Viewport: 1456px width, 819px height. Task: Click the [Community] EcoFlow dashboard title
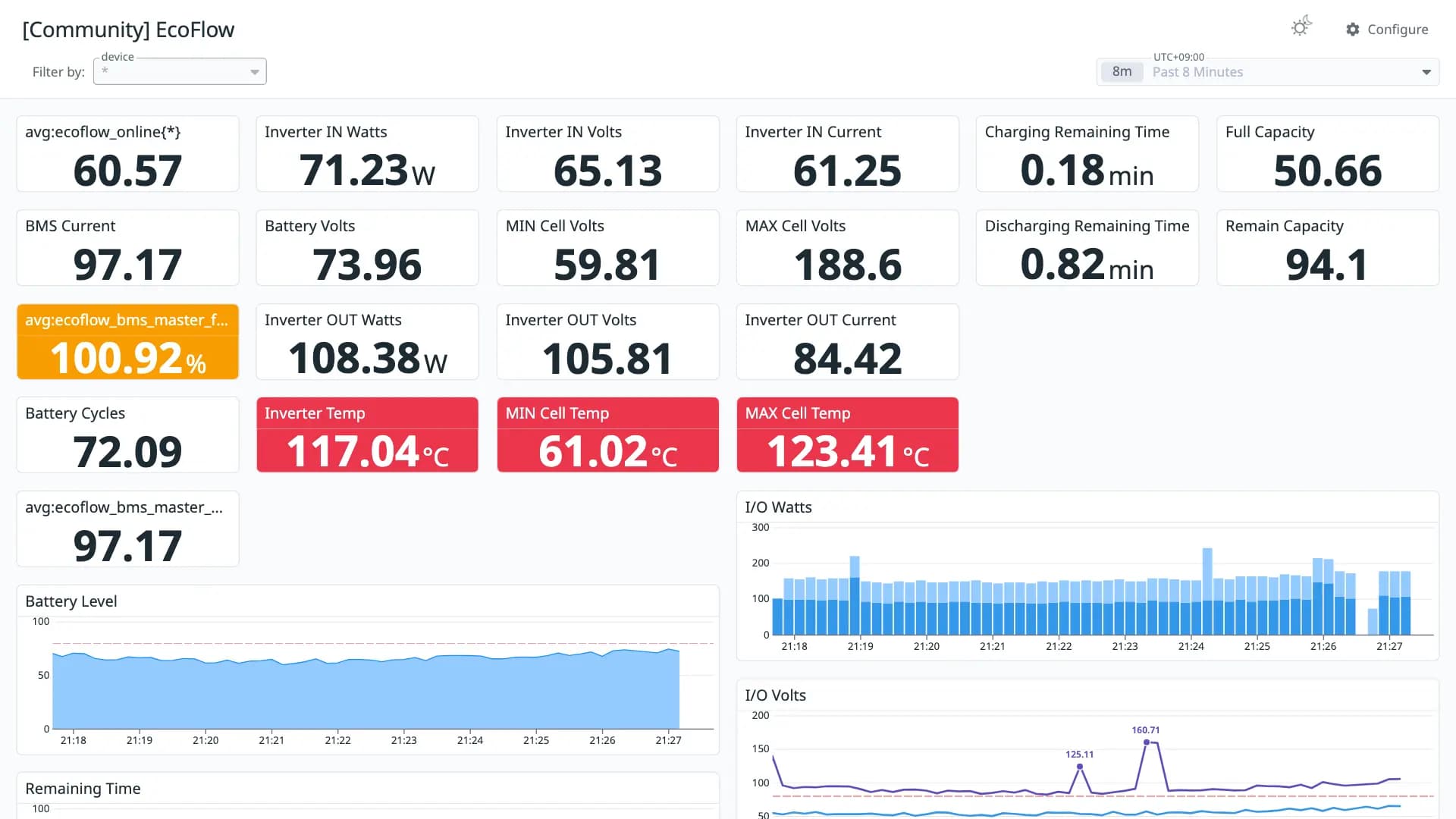(x=128, y=30)
